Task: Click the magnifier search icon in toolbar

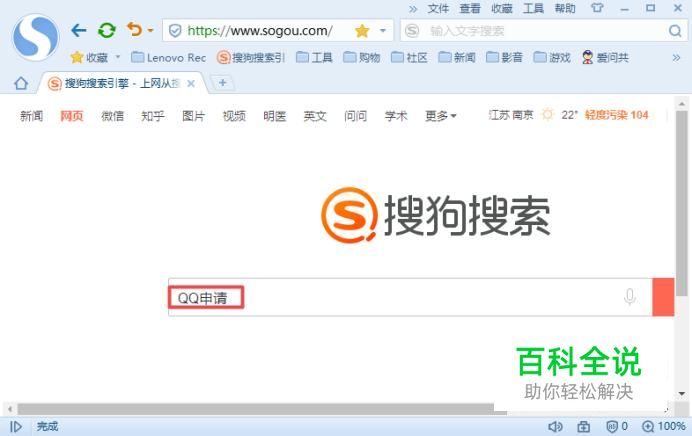Action: [x=675, y=31]
